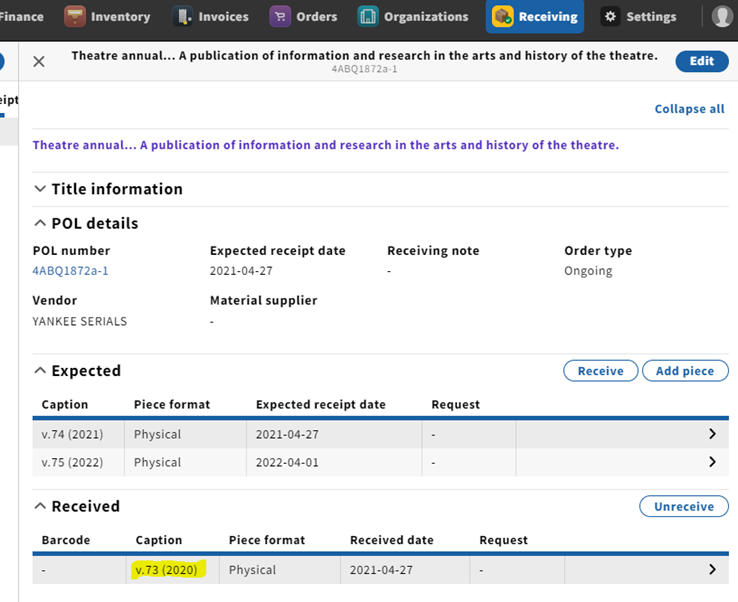Viewport: 738px width, 602px height.
Task: Click Received date column header
Action: click(392, 540)
